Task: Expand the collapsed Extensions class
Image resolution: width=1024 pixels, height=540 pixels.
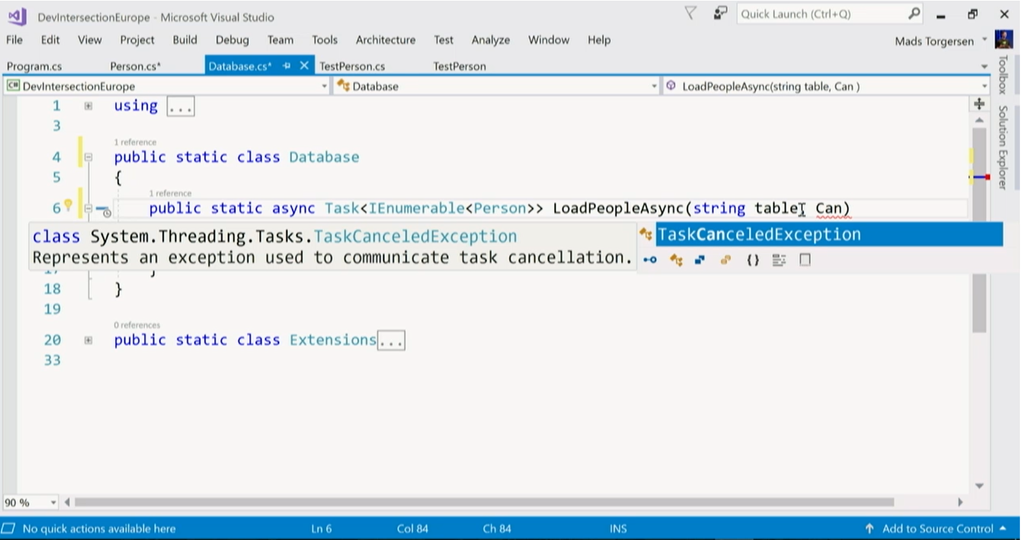Action: [88, 340]
